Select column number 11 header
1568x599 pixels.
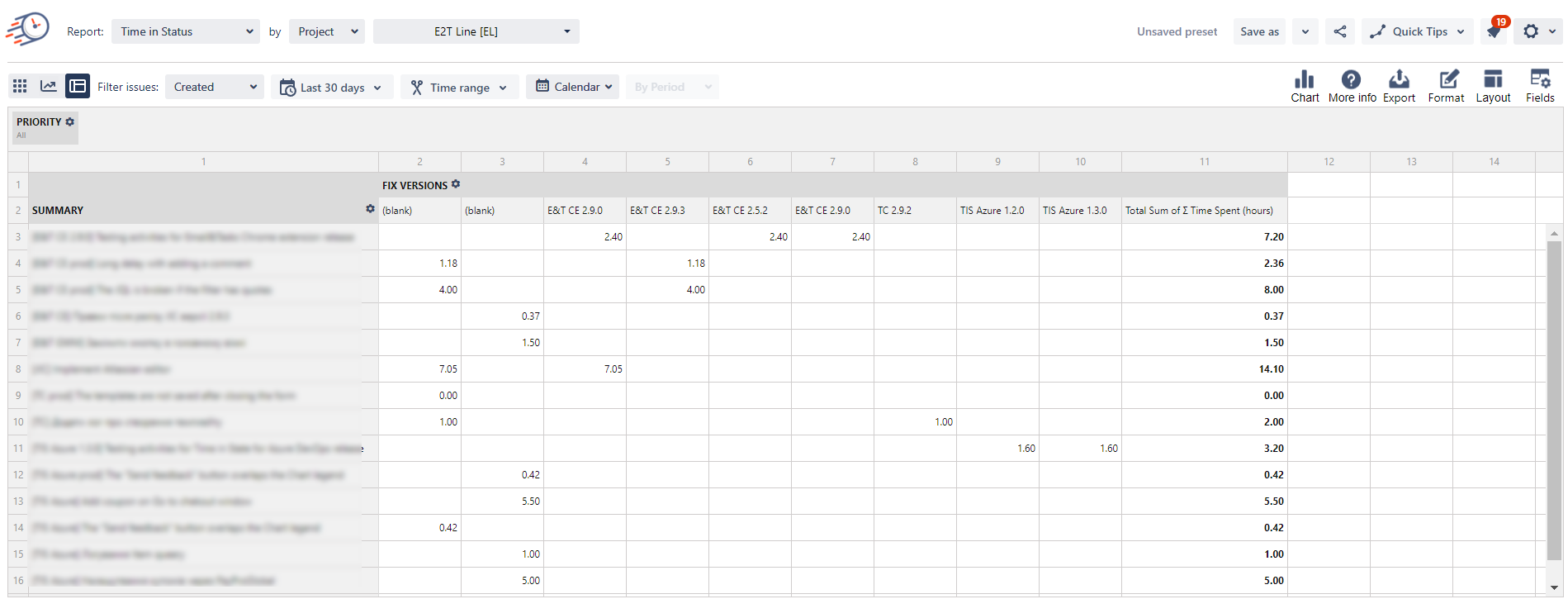click(1204, 162)
